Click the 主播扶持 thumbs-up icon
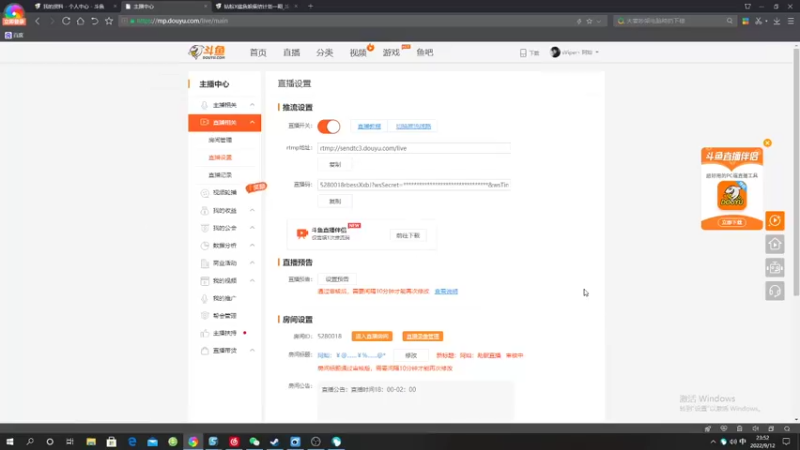The height and width of the screenshot is (450, 800). point(205,333)
